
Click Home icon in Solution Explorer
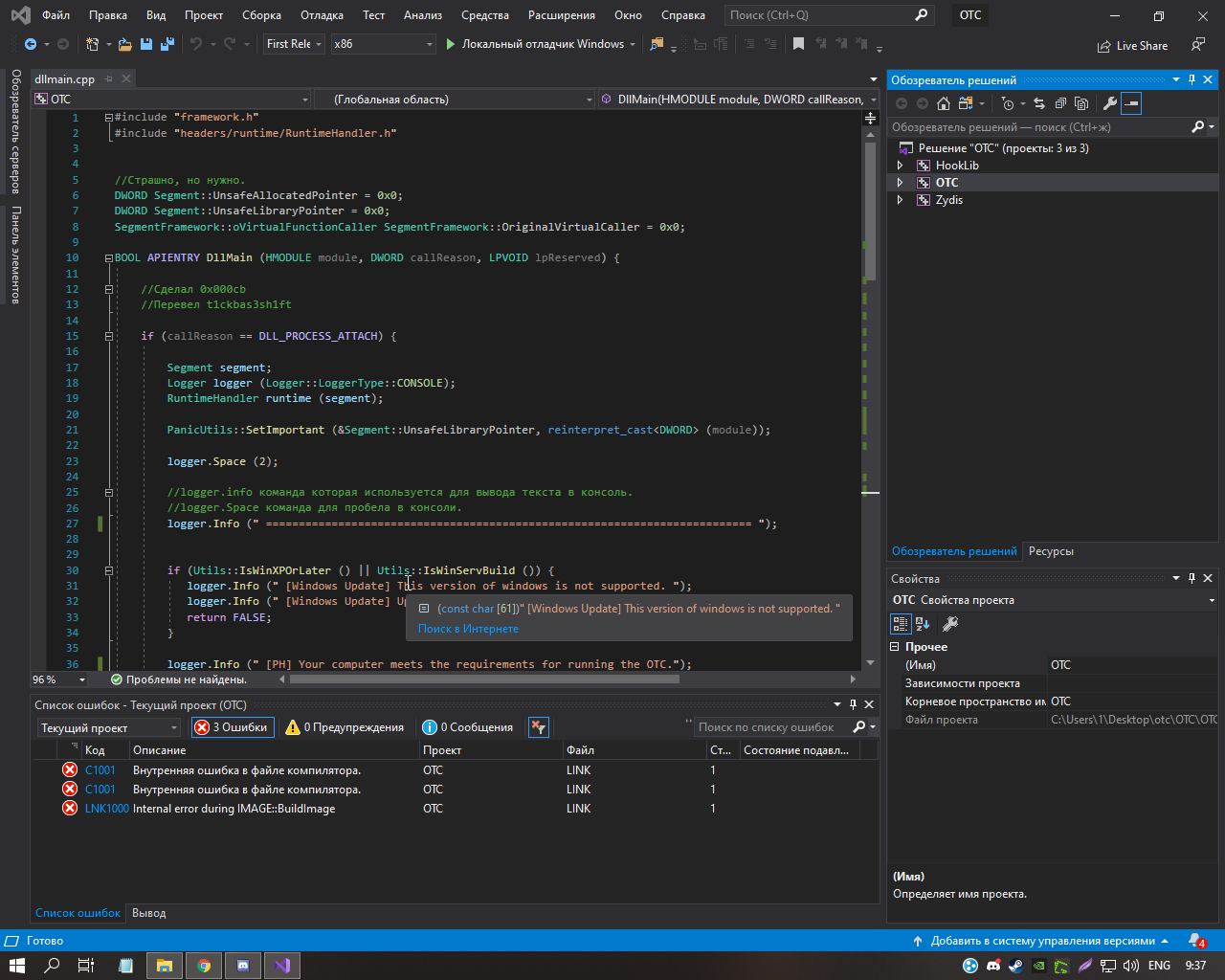point(944,103)
